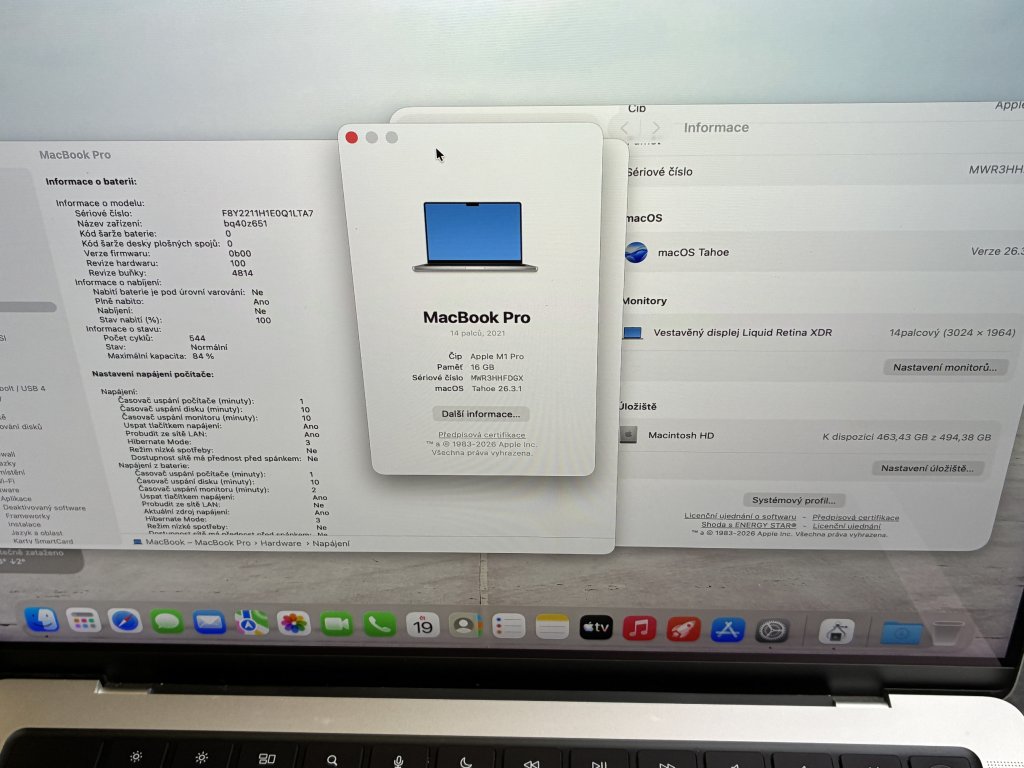This screenshot has height=768, width=1024.
Task: Open Předpisová certifikace link in Informace window
Action: tap(856, 517)
